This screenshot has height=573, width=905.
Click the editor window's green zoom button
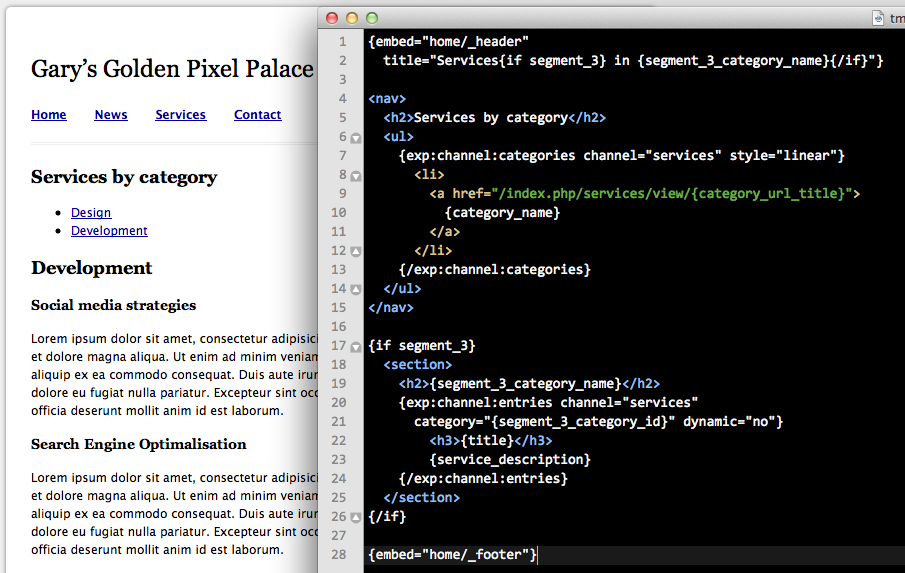(372, 18)
